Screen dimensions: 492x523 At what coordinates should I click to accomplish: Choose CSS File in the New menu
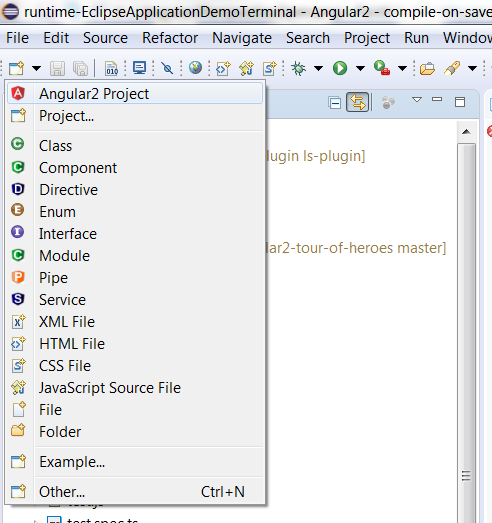click(135, 366)
